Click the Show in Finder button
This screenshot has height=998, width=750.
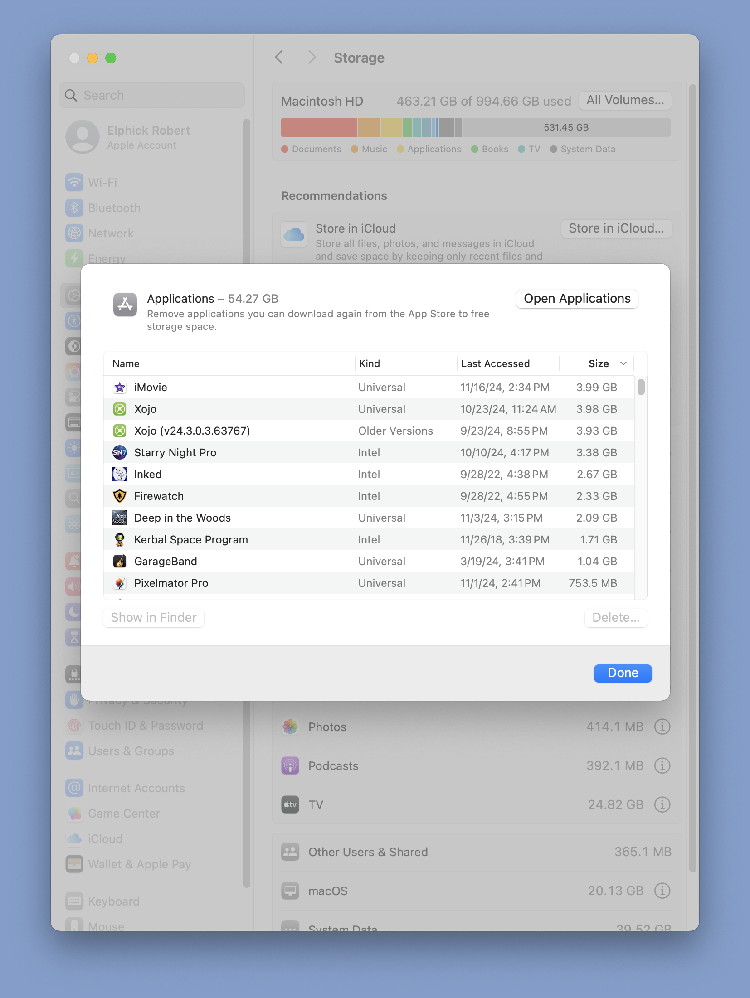(x=153, y=617)
